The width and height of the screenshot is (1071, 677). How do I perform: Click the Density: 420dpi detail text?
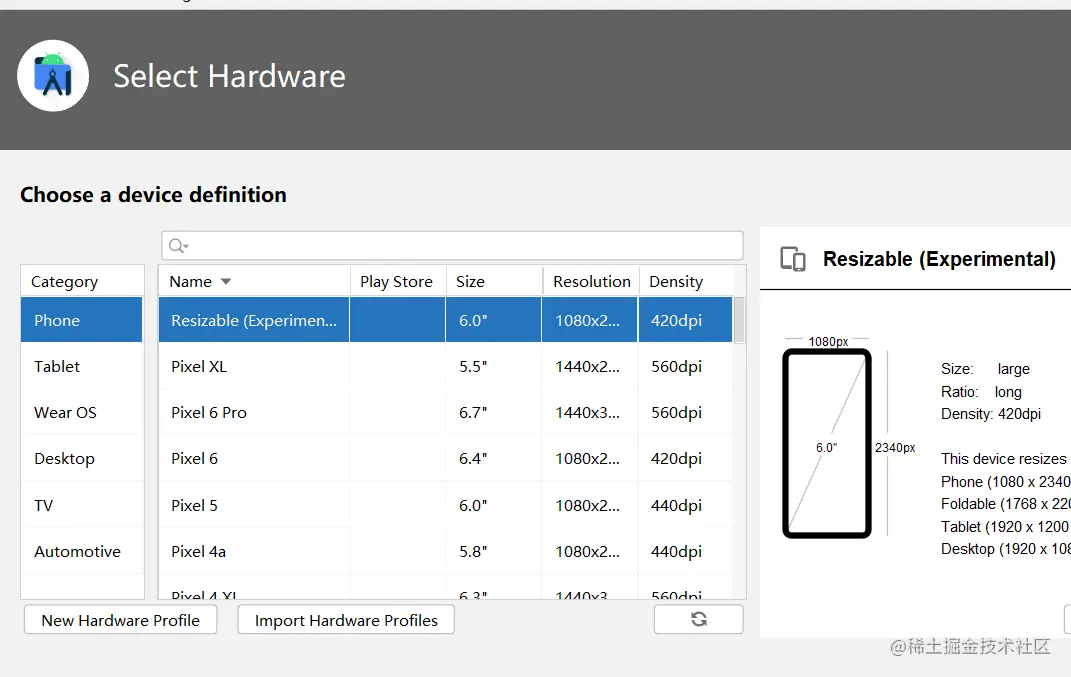pyautogui.click(x=991, y=414)
